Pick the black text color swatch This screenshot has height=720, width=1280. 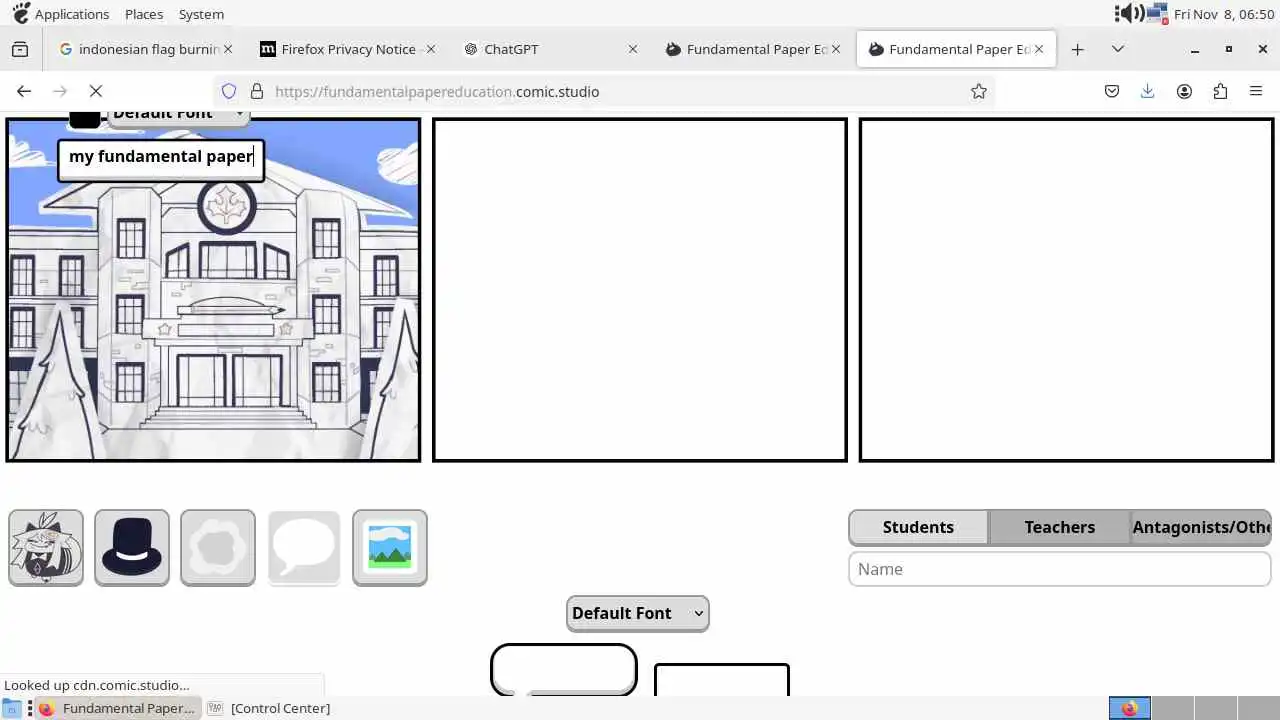click(85, 118)
